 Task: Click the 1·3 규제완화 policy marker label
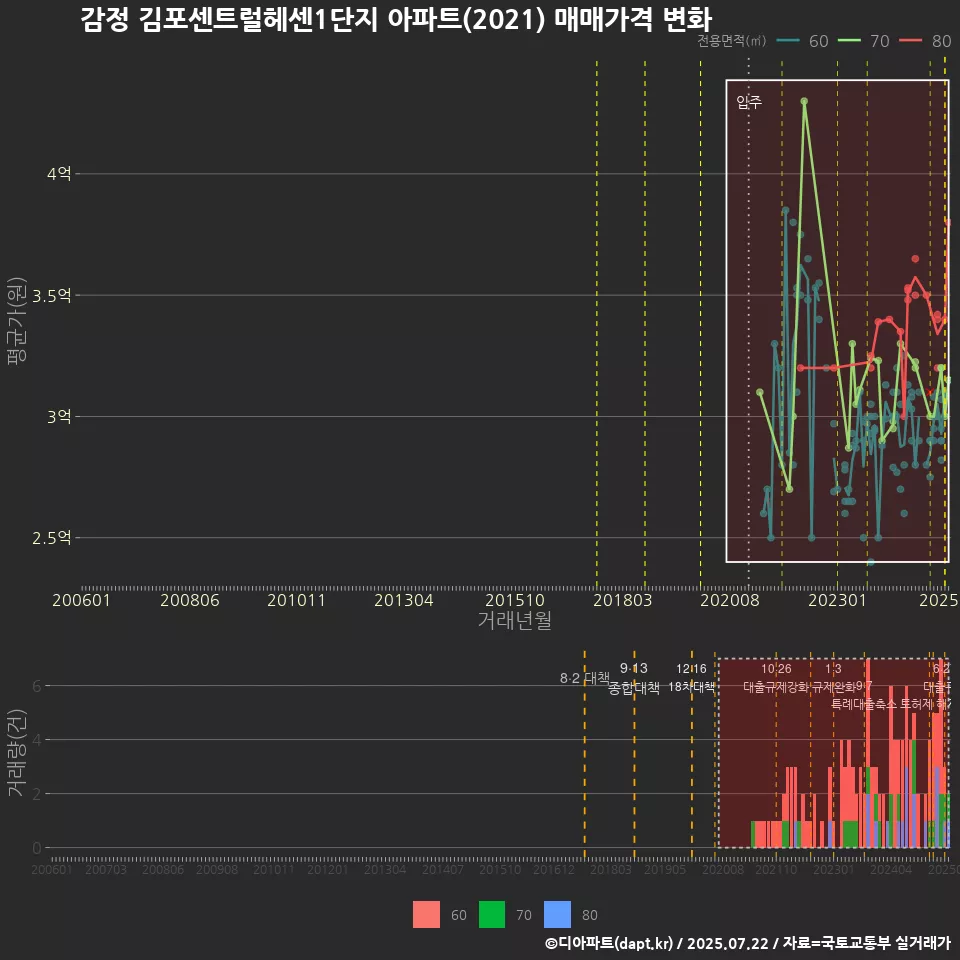833,678
